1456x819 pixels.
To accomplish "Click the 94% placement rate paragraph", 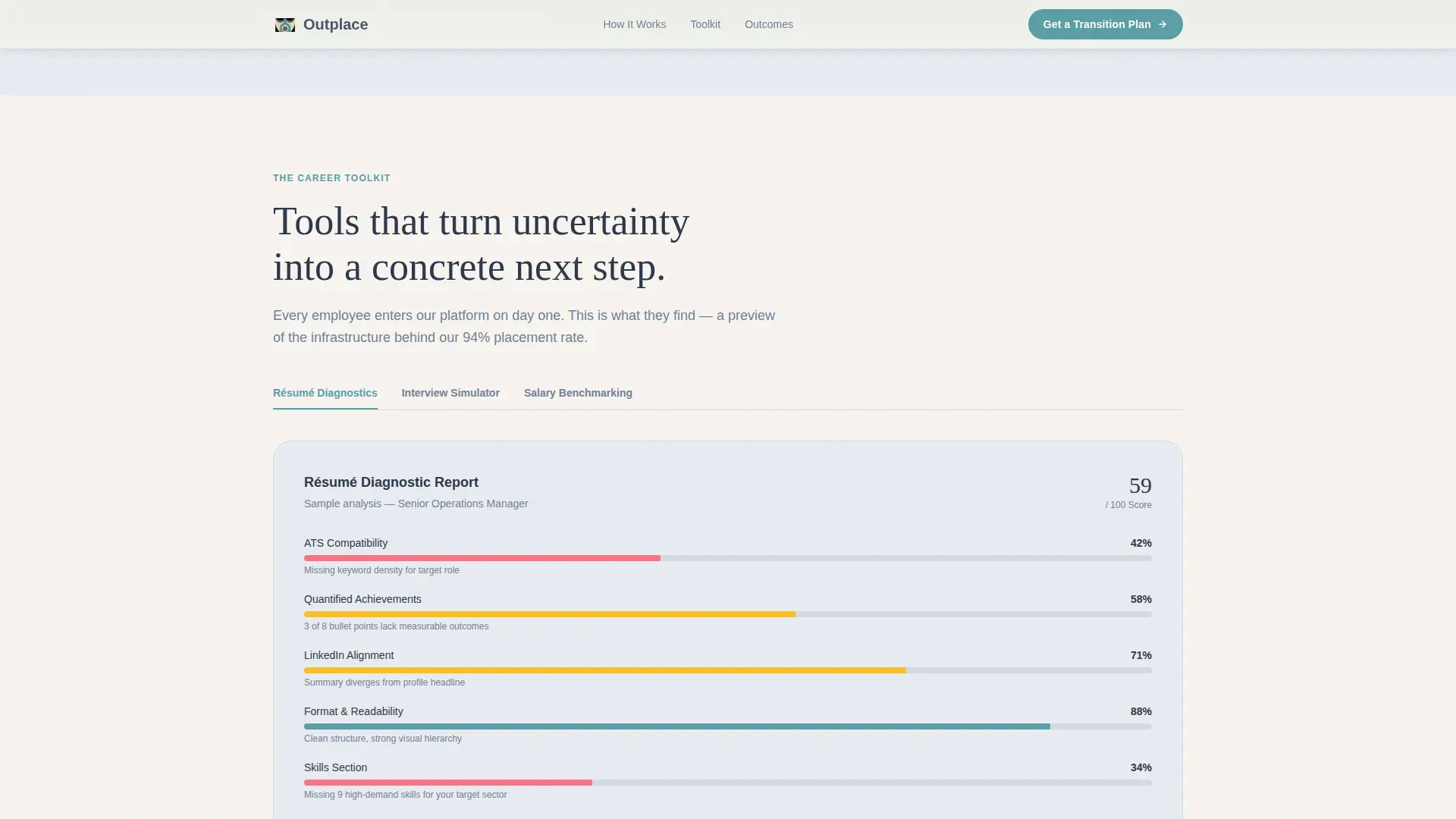I will pos(524,326).
